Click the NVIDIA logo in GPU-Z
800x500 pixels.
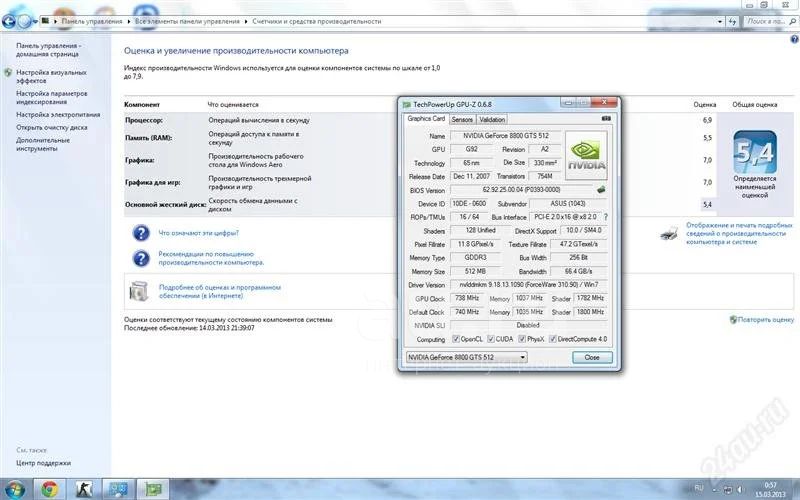click(x=587, y=155)
